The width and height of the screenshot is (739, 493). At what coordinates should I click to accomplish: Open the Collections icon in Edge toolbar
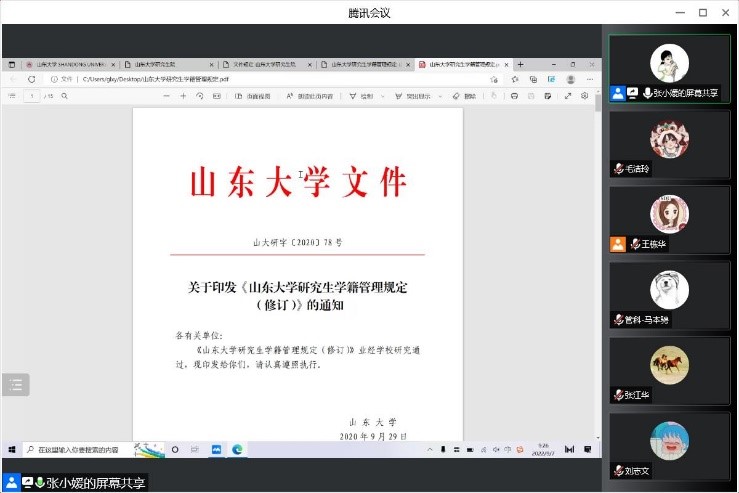(533, 79)
